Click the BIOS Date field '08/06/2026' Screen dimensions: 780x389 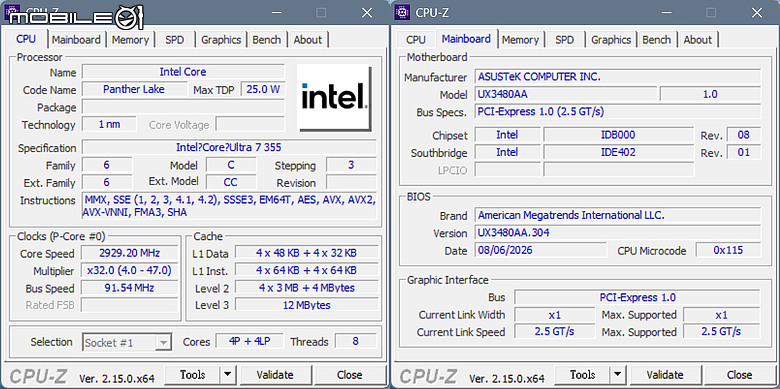coord(541,250)
